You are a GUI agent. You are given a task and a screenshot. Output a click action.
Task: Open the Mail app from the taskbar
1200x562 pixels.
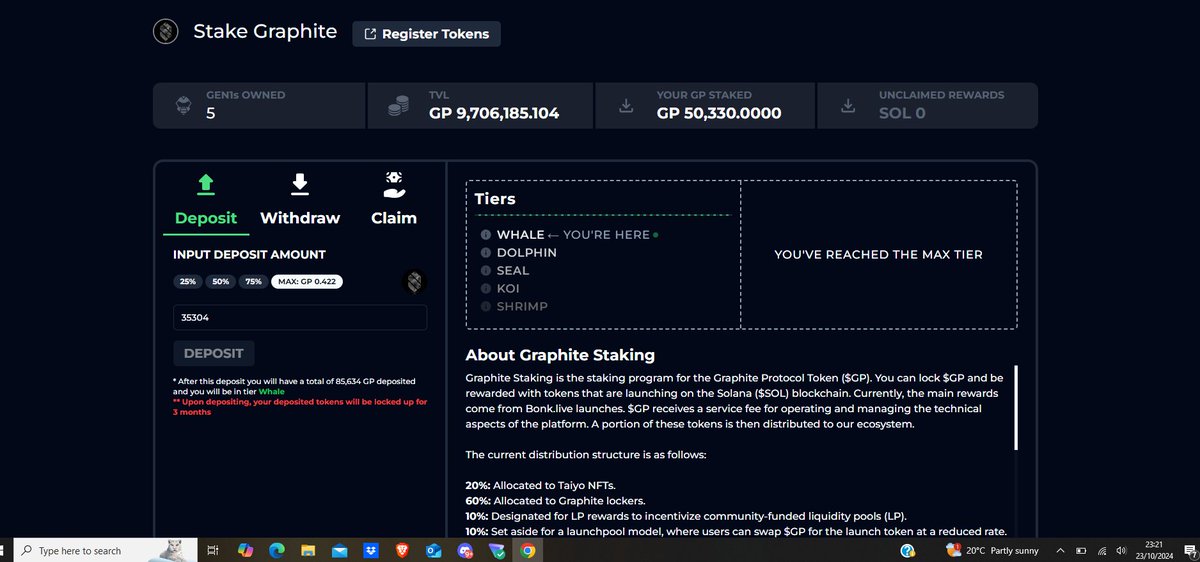[340, 550]
